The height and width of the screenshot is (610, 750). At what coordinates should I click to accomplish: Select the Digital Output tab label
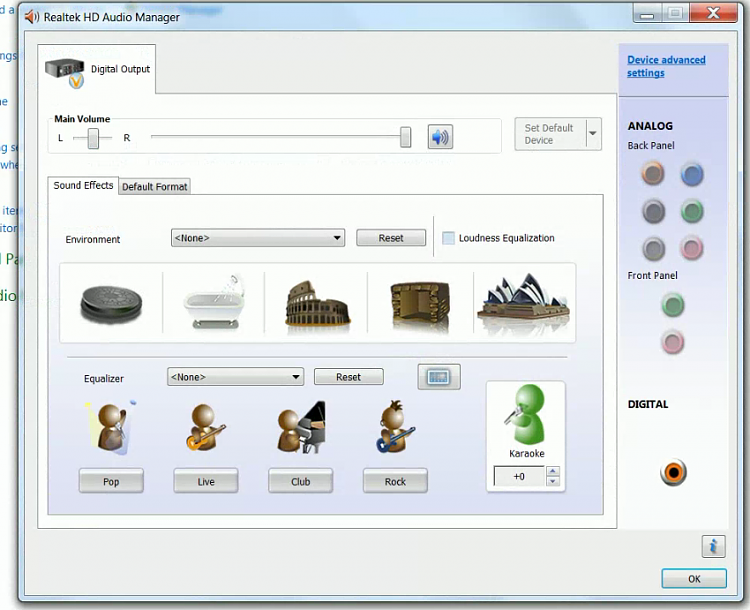point(121,69)
